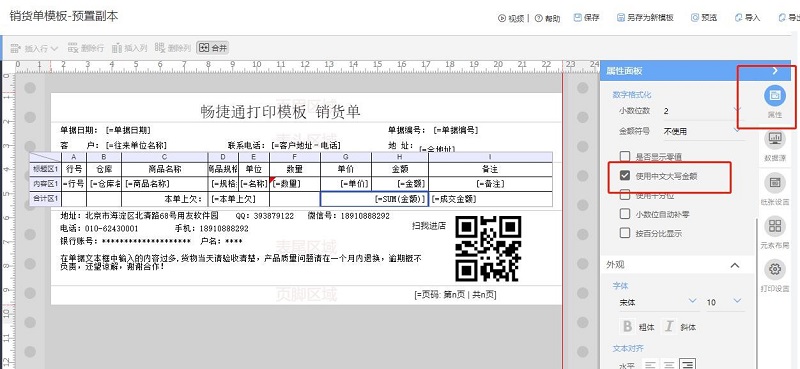Select the page number footer field
The image size is (800, 369).
(x=455, y=294)
